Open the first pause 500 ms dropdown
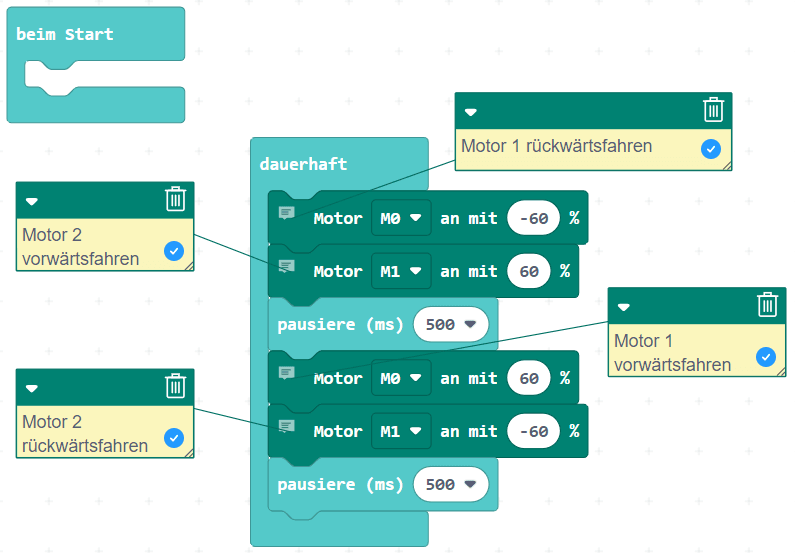This screenshot has width=795, height=553. pos(451,324)
